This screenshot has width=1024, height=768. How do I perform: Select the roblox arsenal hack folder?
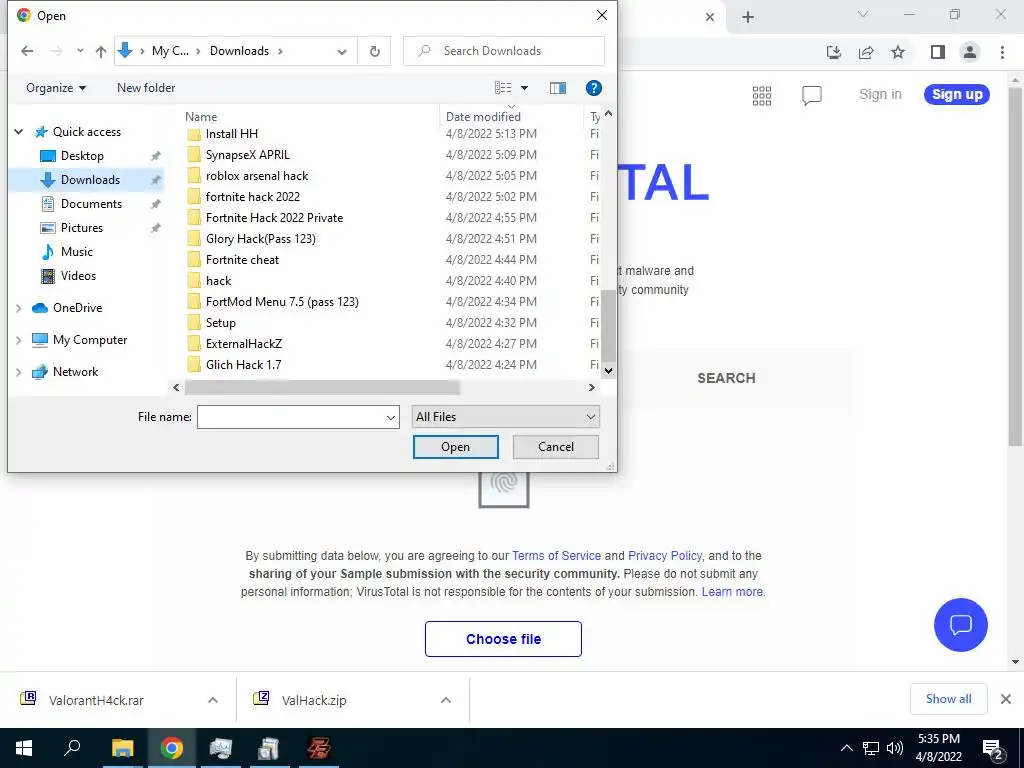[x=257, y=176]
